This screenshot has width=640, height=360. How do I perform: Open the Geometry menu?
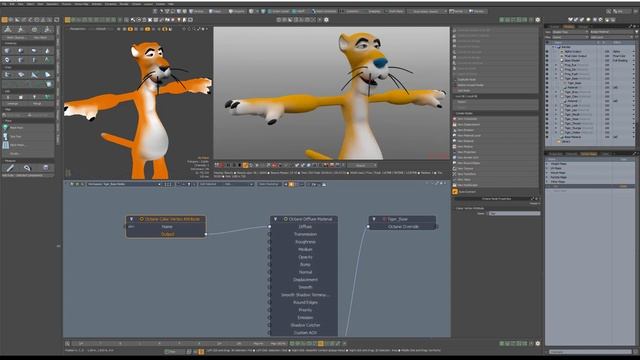point(52,4)
